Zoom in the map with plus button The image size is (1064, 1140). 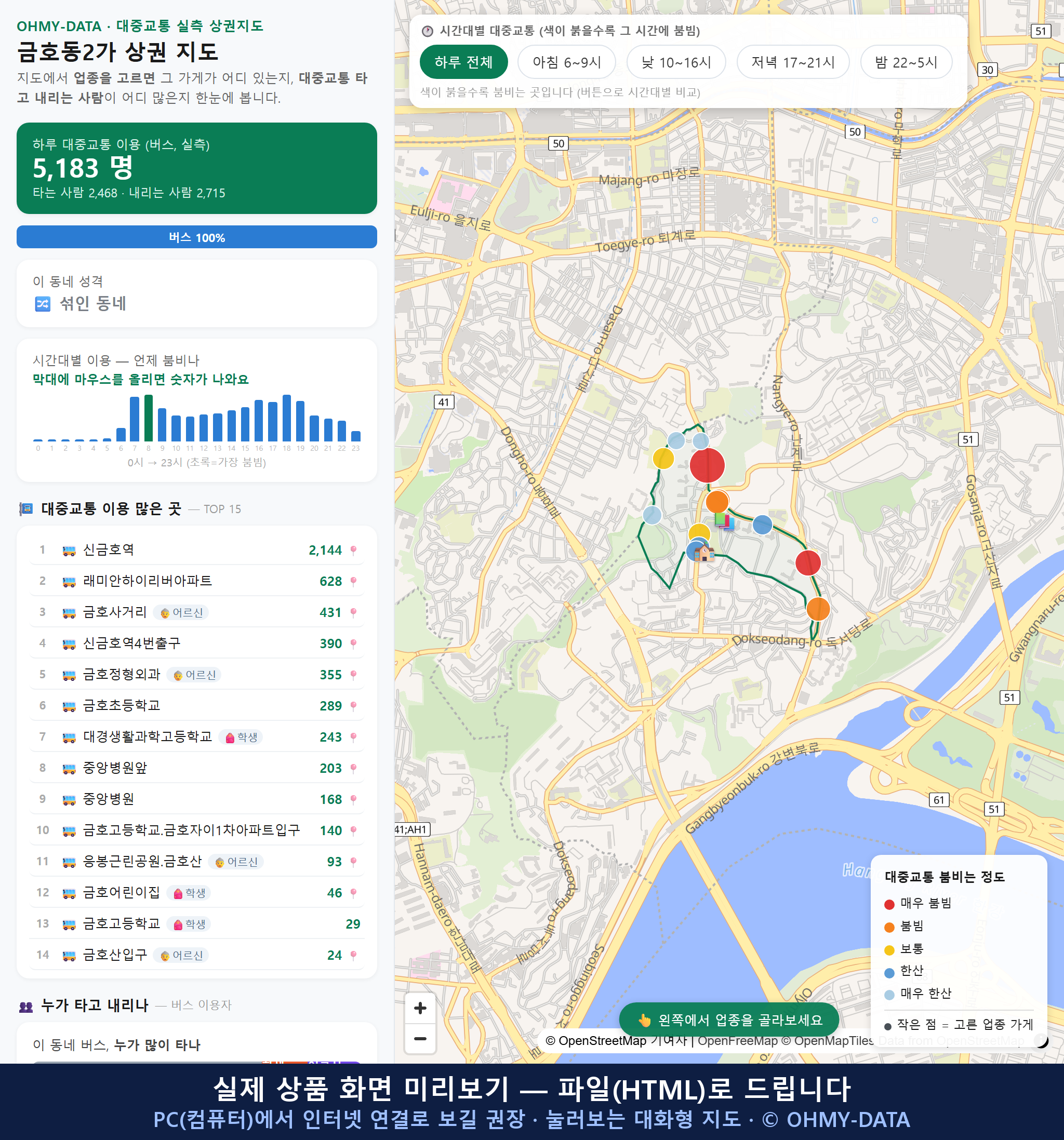pyautogui.click(x=420, y=1008)
